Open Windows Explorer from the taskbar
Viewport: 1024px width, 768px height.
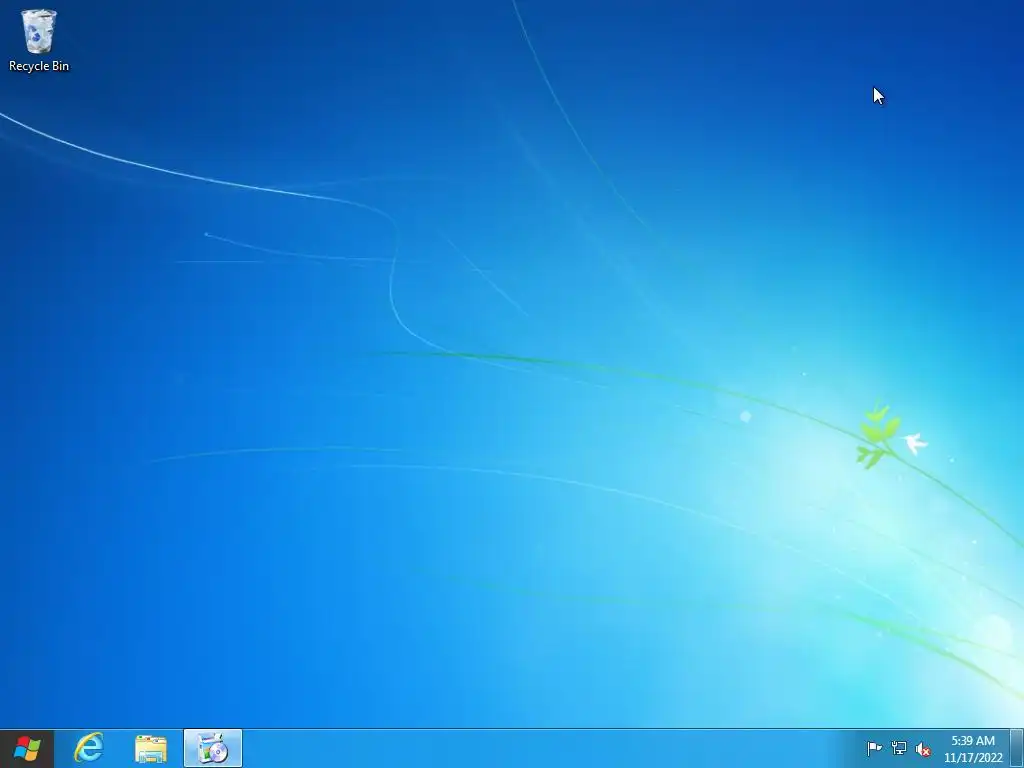[151, 748]
